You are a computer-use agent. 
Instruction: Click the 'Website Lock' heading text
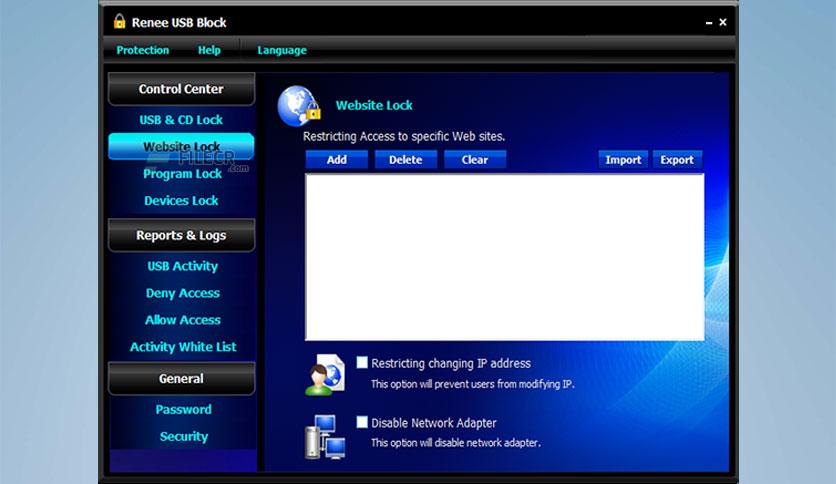[x=374, y=106]
